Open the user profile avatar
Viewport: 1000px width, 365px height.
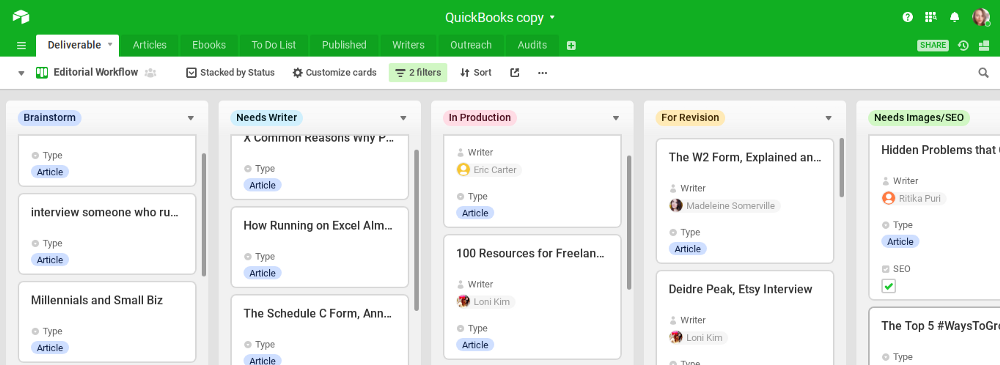[x=981, y=17]
